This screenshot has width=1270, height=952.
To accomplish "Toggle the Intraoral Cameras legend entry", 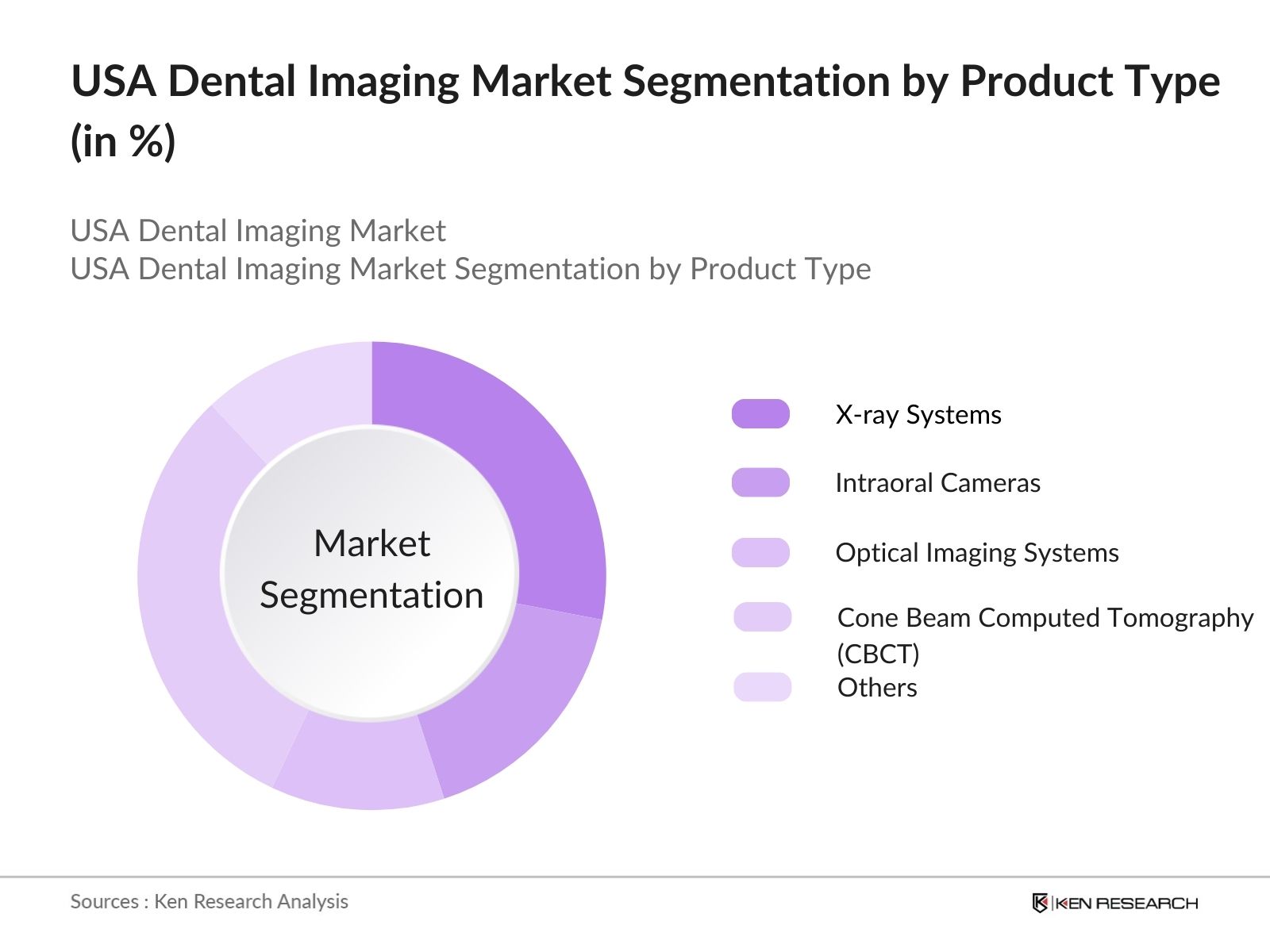I will 937,482.
